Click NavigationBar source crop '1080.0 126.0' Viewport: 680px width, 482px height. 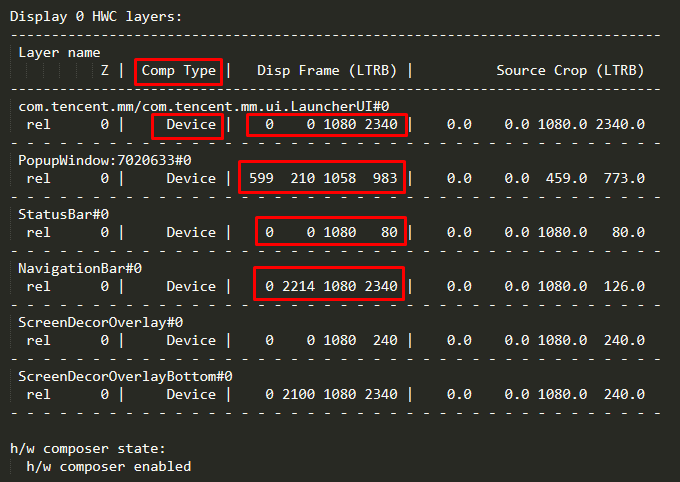point(591,287)
